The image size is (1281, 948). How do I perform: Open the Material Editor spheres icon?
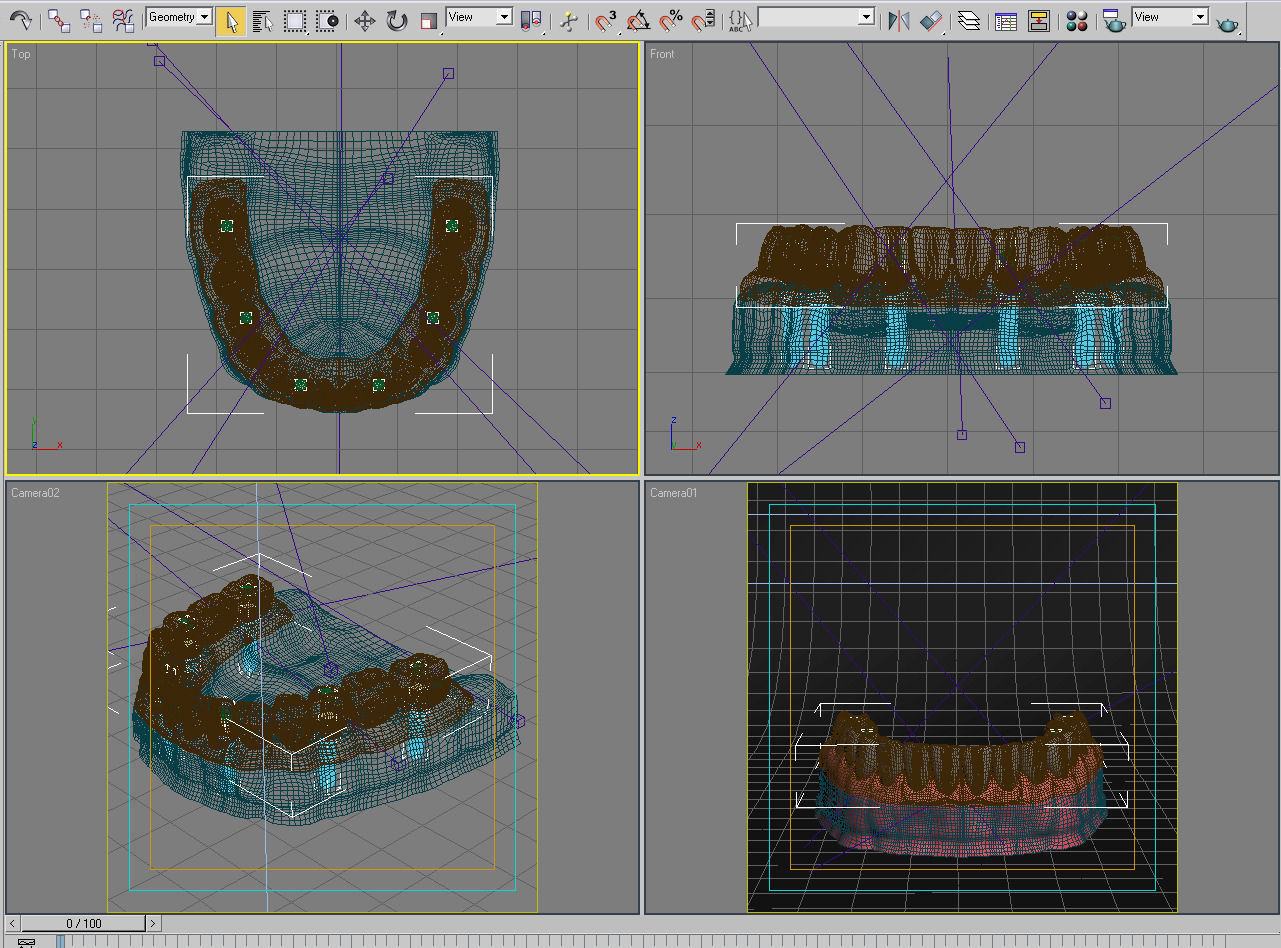1076,20
